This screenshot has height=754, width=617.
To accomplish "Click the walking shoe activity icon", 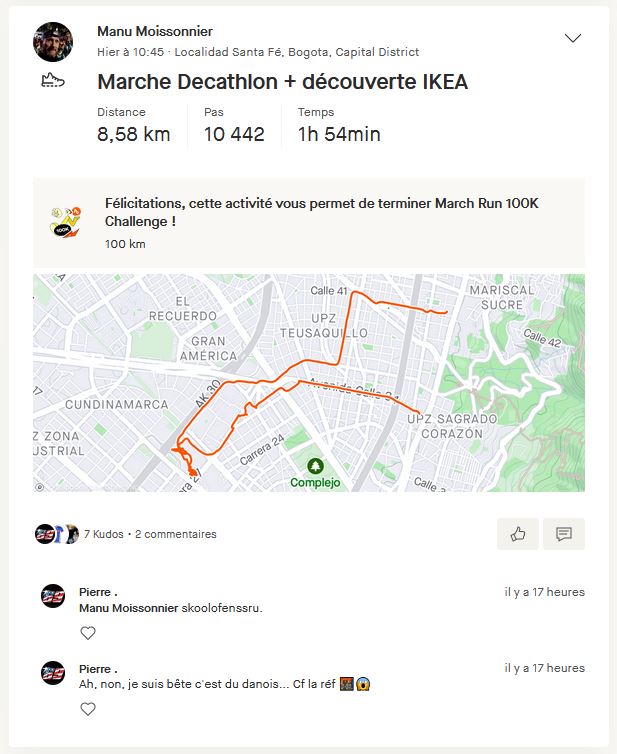I will tap(53, 81).
